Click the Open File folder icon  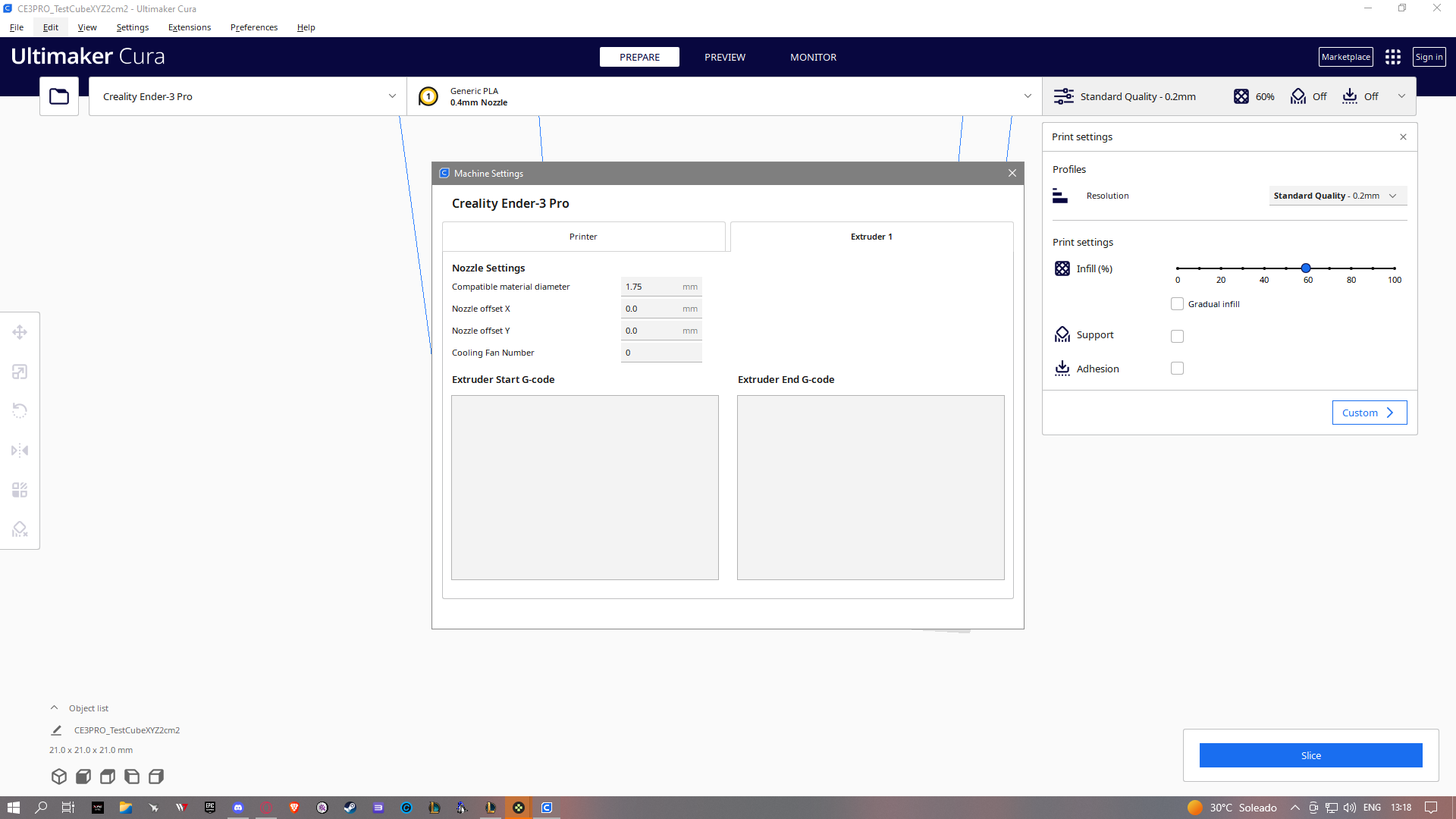(x=59, y=96)
